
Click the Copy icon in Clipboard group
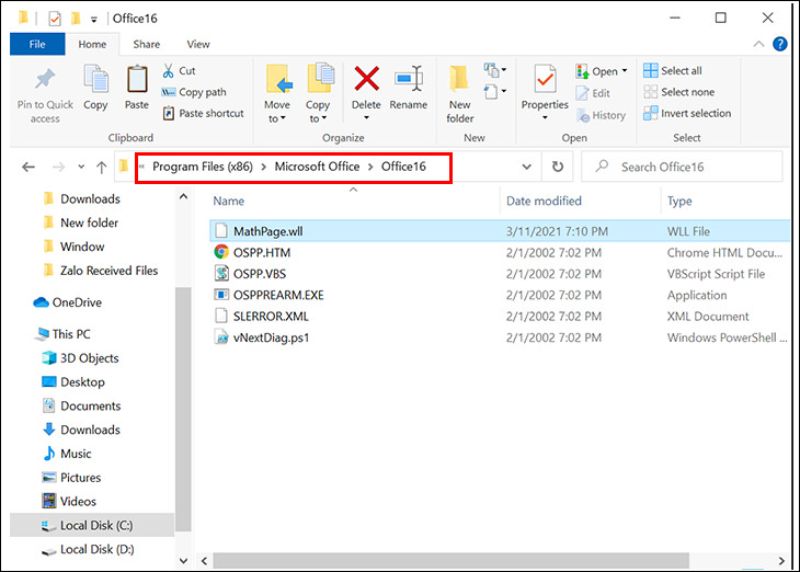95,79
